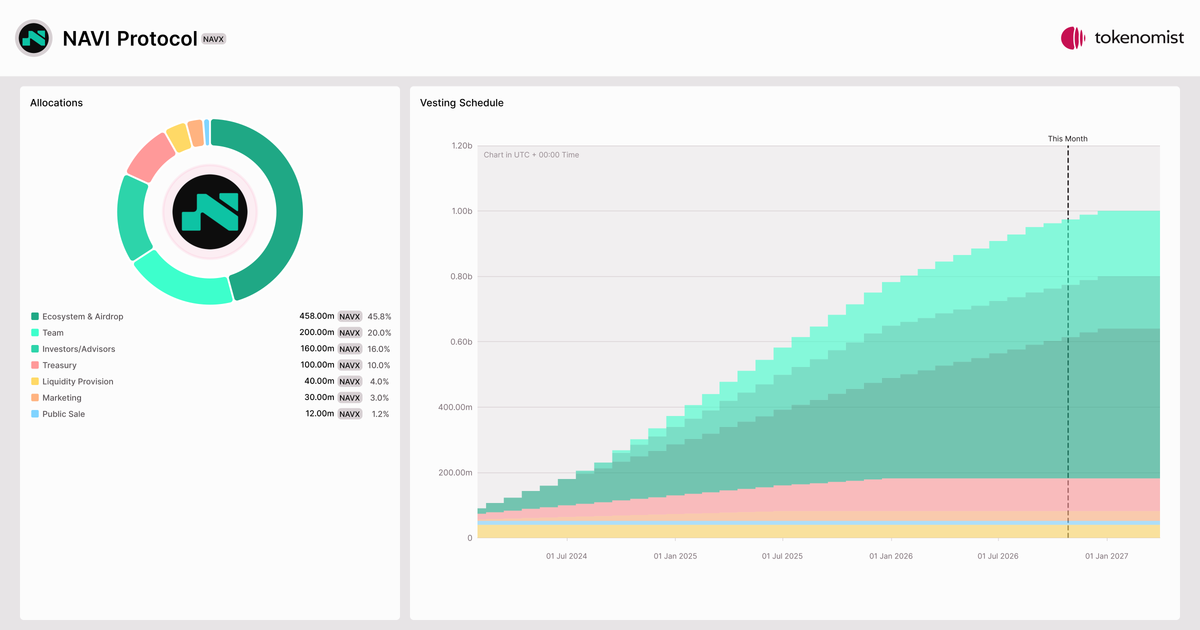Click the 20.0% percentage
The image size is (1200, 630).
tap(379, 333)
